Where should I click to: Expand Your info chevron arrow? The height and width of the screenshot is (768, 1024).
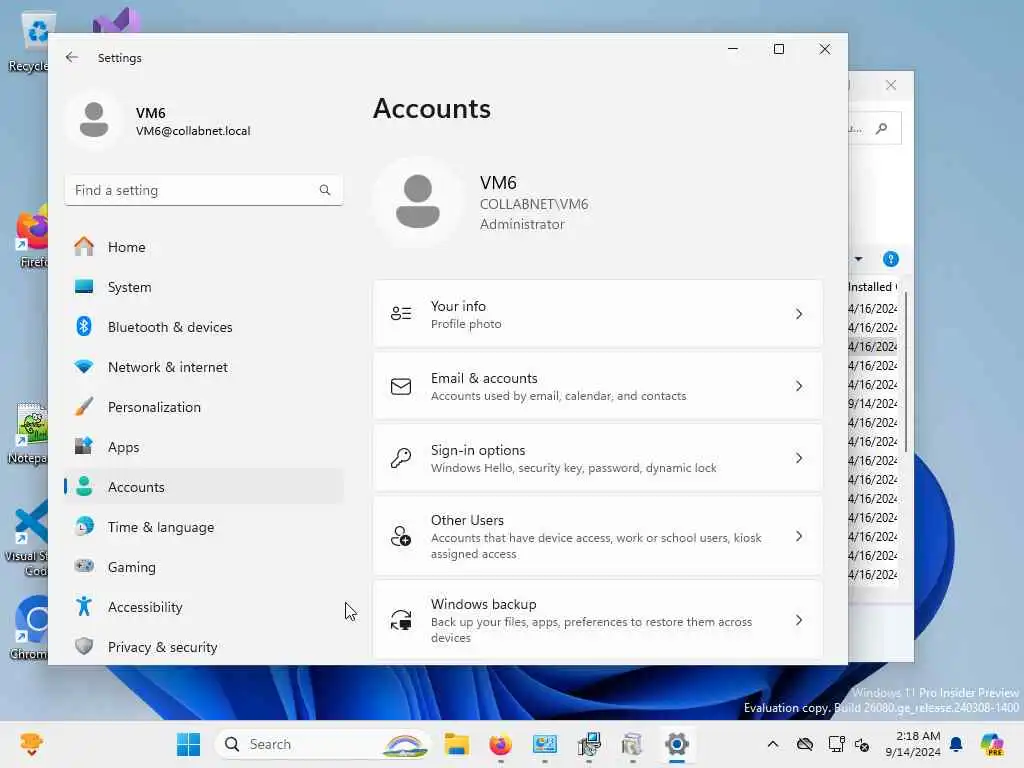coord(799,314)
